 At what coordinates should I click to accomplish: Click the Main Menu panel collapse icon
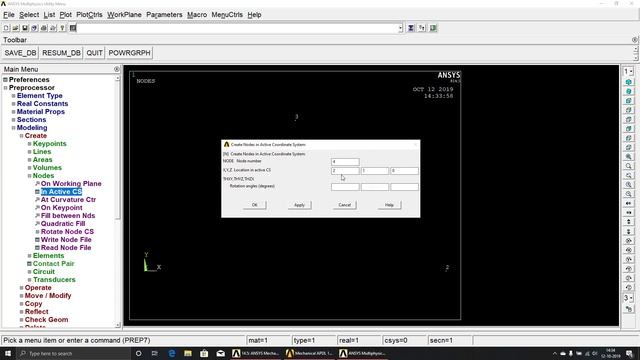tap(117, 69)
